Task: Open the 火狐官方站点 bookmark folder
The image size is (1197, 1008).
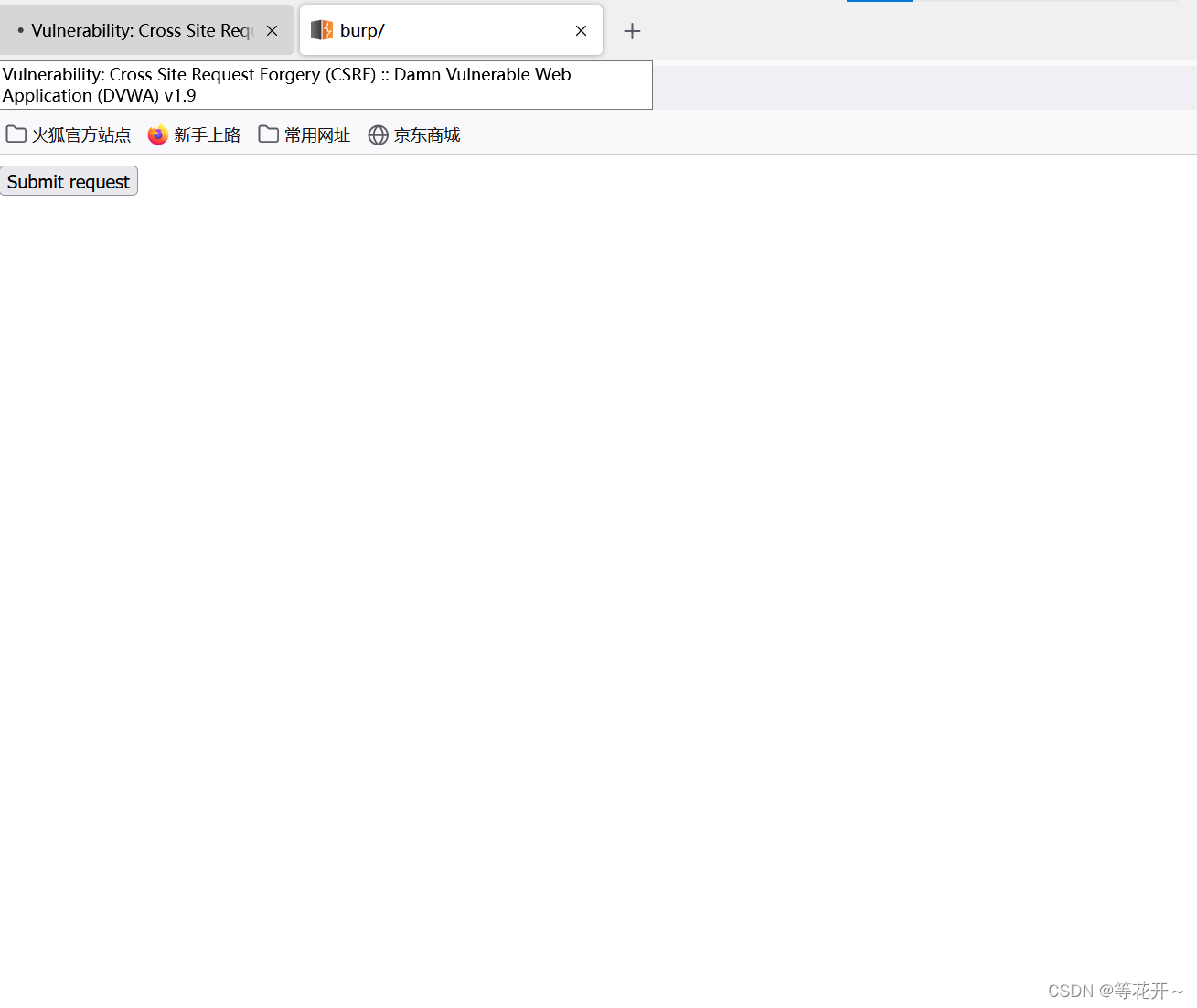Action: [69, 134]
